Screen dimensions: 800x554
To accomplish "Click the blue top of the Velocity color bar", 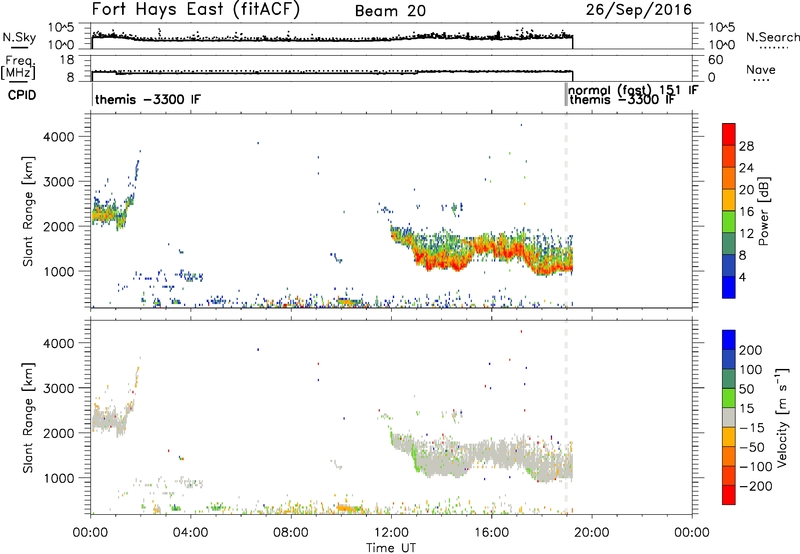I will coord(729,340).
